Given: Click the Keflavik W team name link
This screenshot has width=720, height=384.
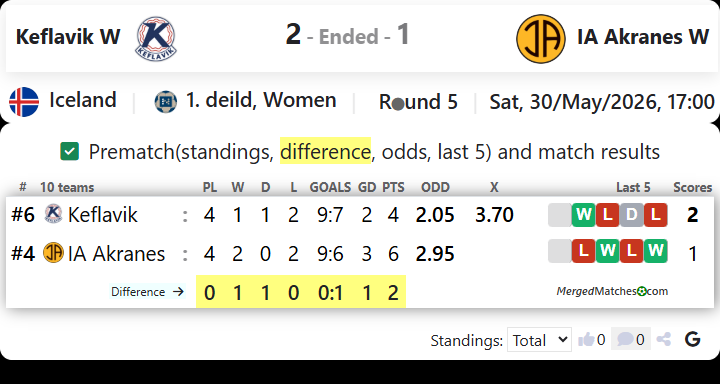Looking at the screenshot, I should coord(68,37).
